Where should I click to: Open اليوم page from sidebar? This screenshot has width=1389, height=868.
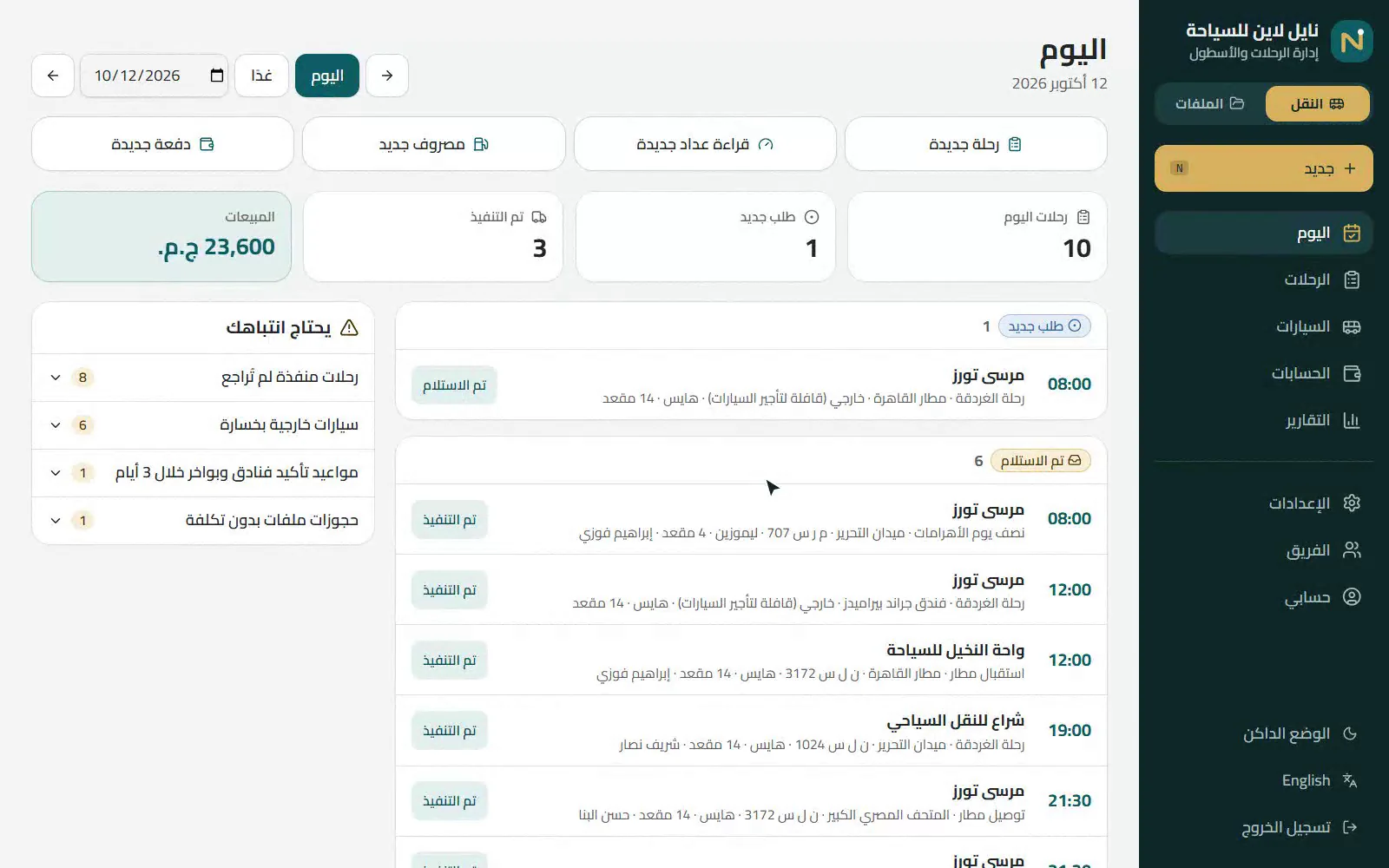pos(1263,233)
